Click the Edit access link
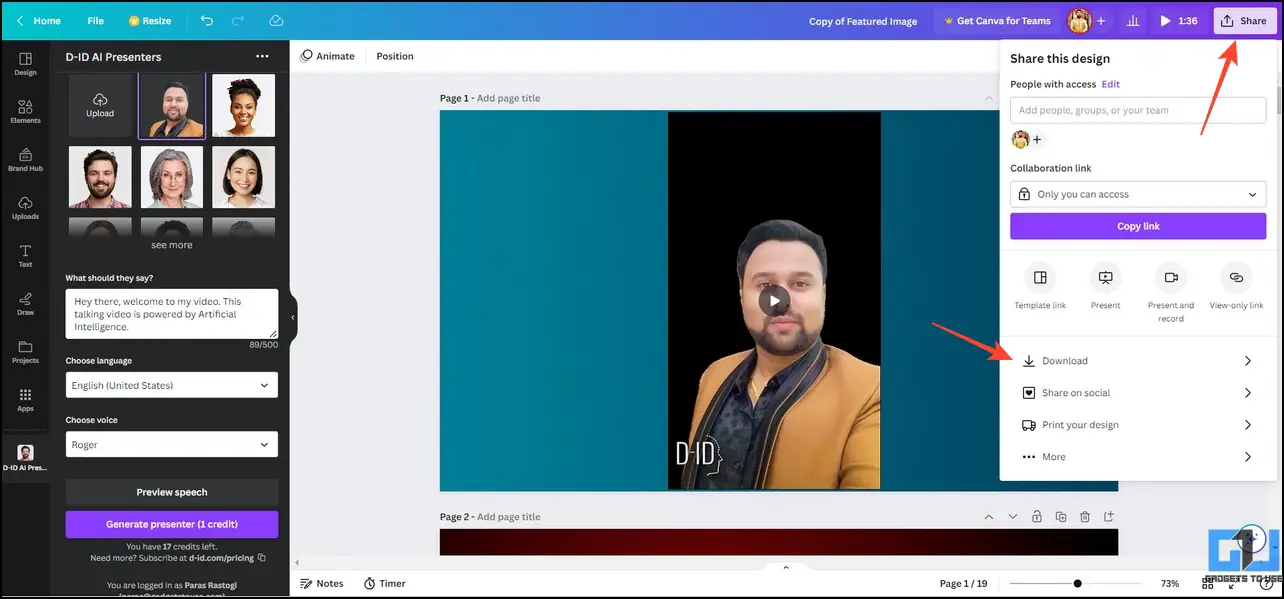Image resolution: width=1284 pixels, height=599 pixels. [x=1110, y=84]
